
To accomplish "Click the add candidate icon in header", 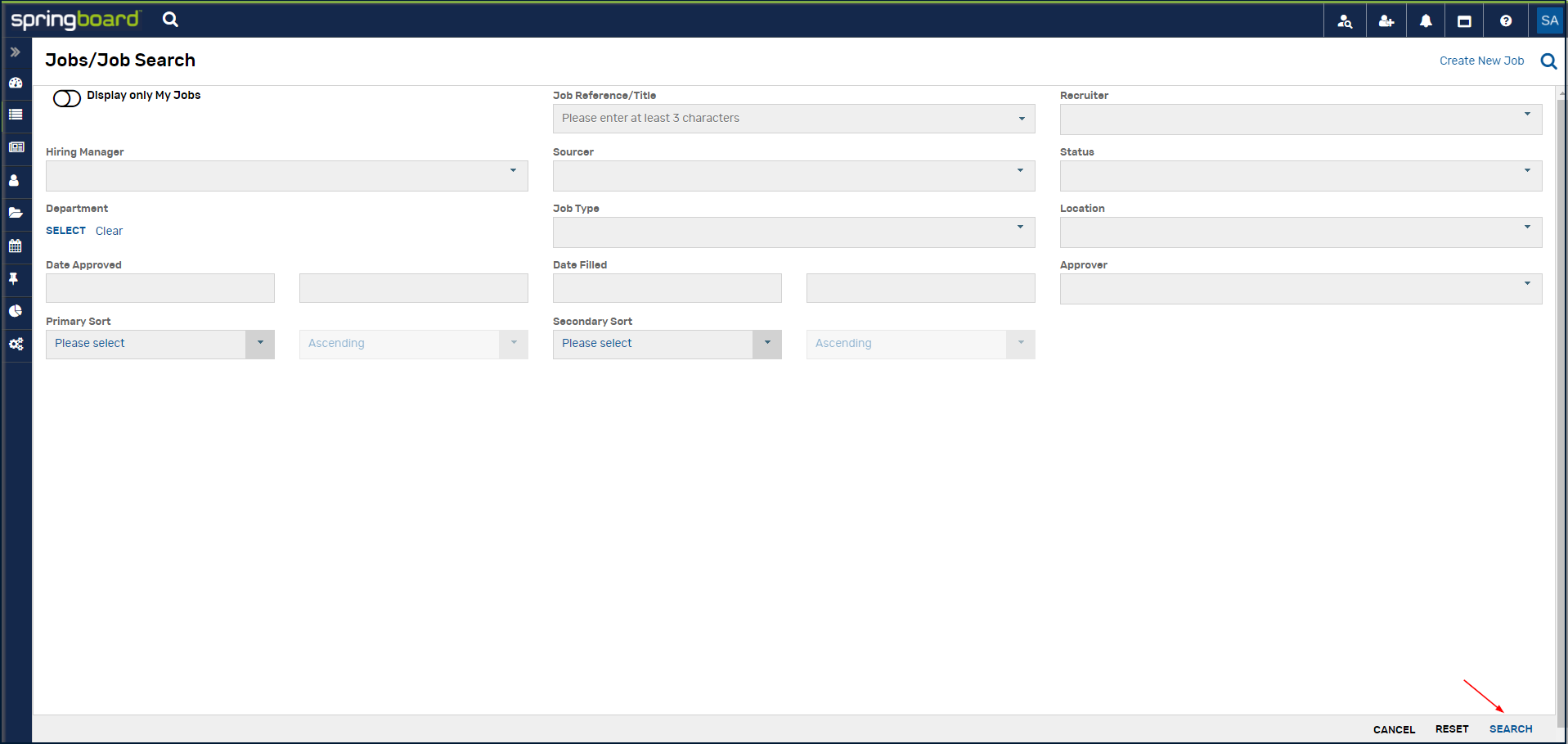I will point(1386,21).
